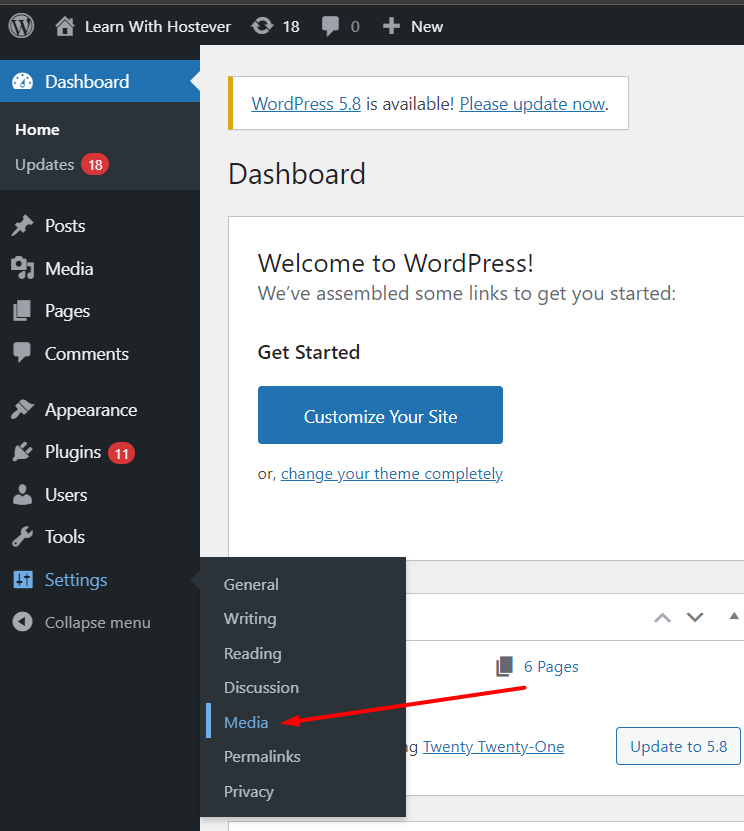The height and width of the screenshot is (831, 744).
Task: Open Learn With Hostever site menu
Action: 157,26
